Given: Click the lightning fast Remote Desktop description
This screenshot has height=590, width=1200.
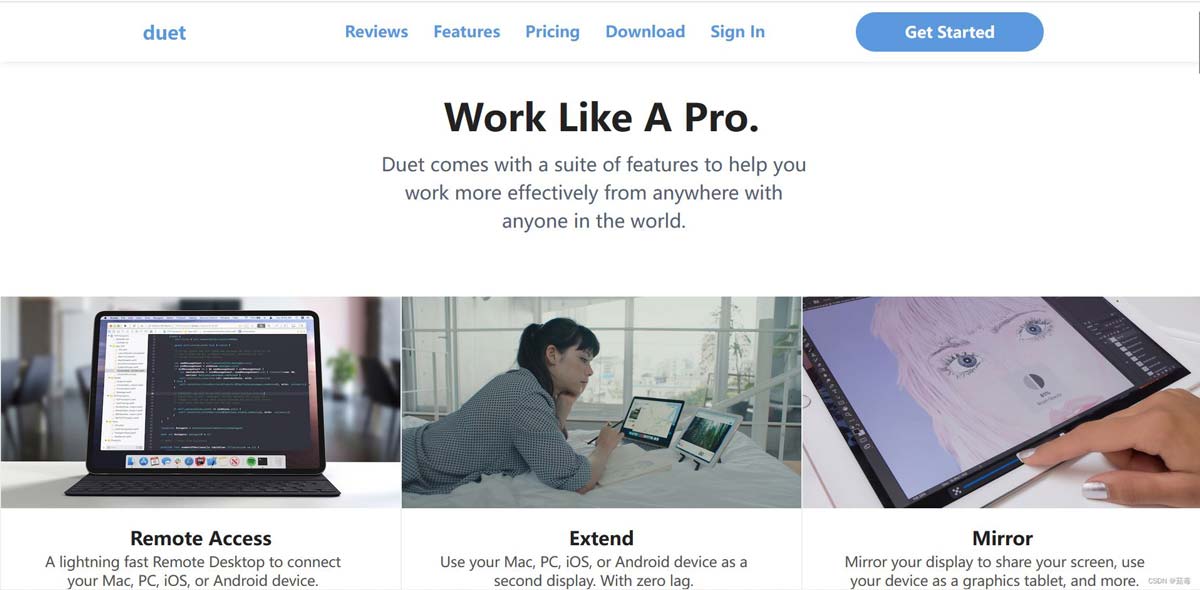Looking at the screenshot, I should tap(193, 571).
